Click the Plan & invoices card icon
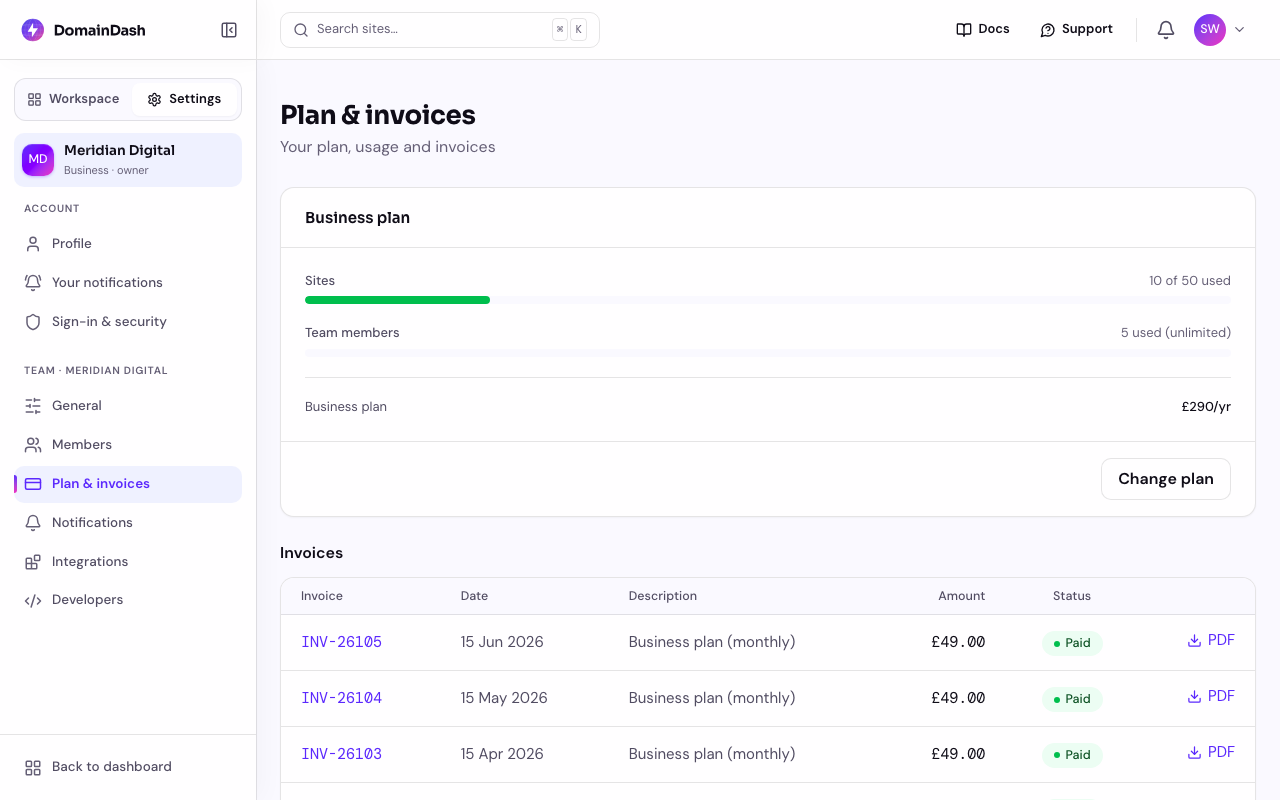This screenshot has width=1280, height=800. [33, 484]
